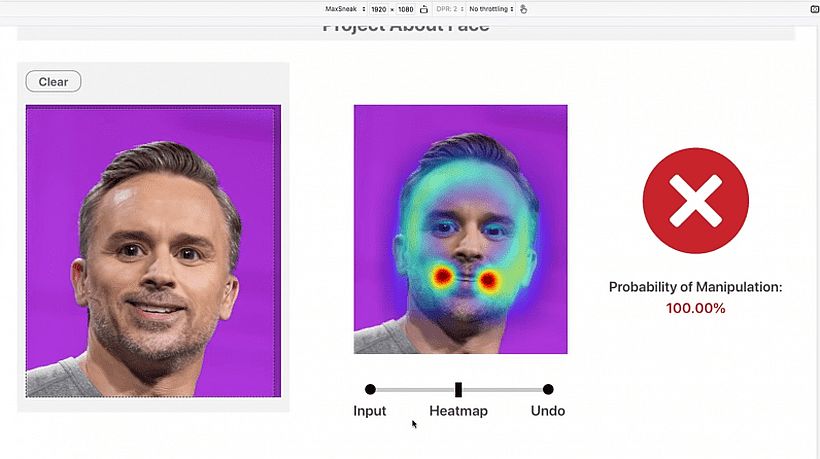This screenshot has height=459, width=820.
Task: Click the 100.00% probability value
Action: pyautogui.click(x=695, y=308)
